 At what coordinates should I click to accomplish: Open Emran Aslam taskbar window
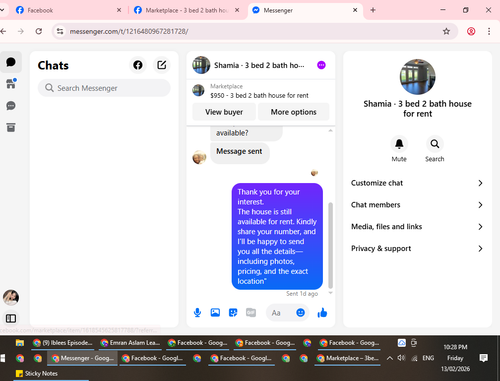click(x=131, y=343)
